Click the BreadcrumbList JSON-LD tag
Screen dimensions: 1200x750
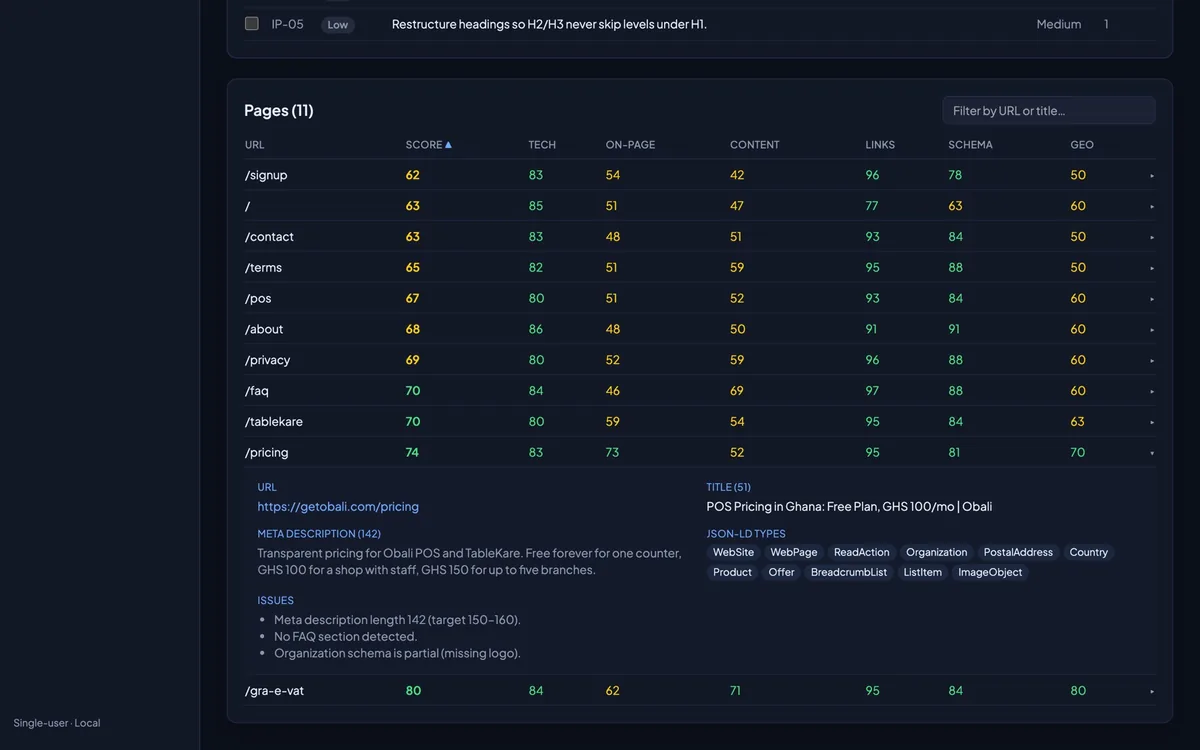click(x=849, y=573)
